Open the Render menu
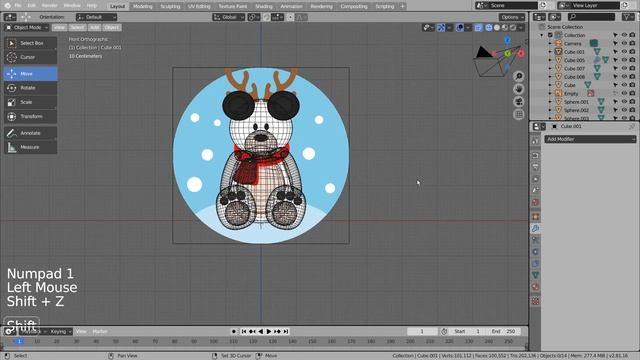 tap(49, 6)
